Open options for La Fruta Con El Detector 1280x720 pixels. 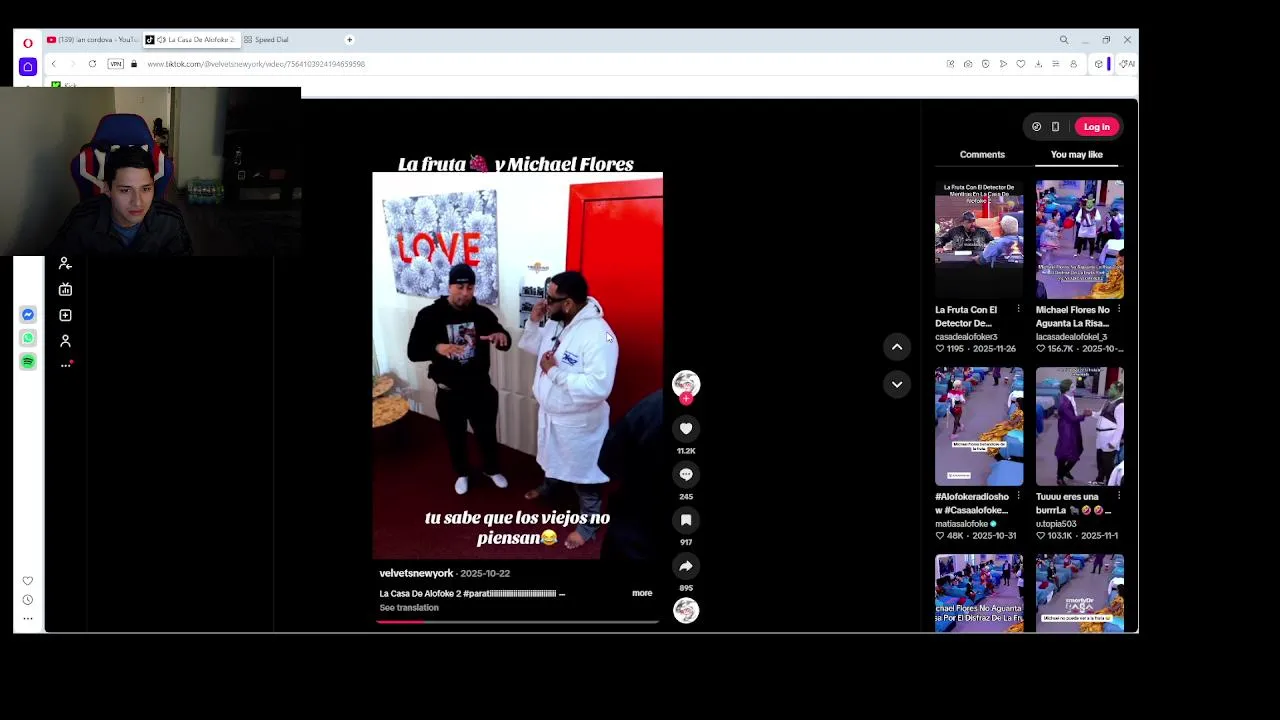tap(1018, 309)
